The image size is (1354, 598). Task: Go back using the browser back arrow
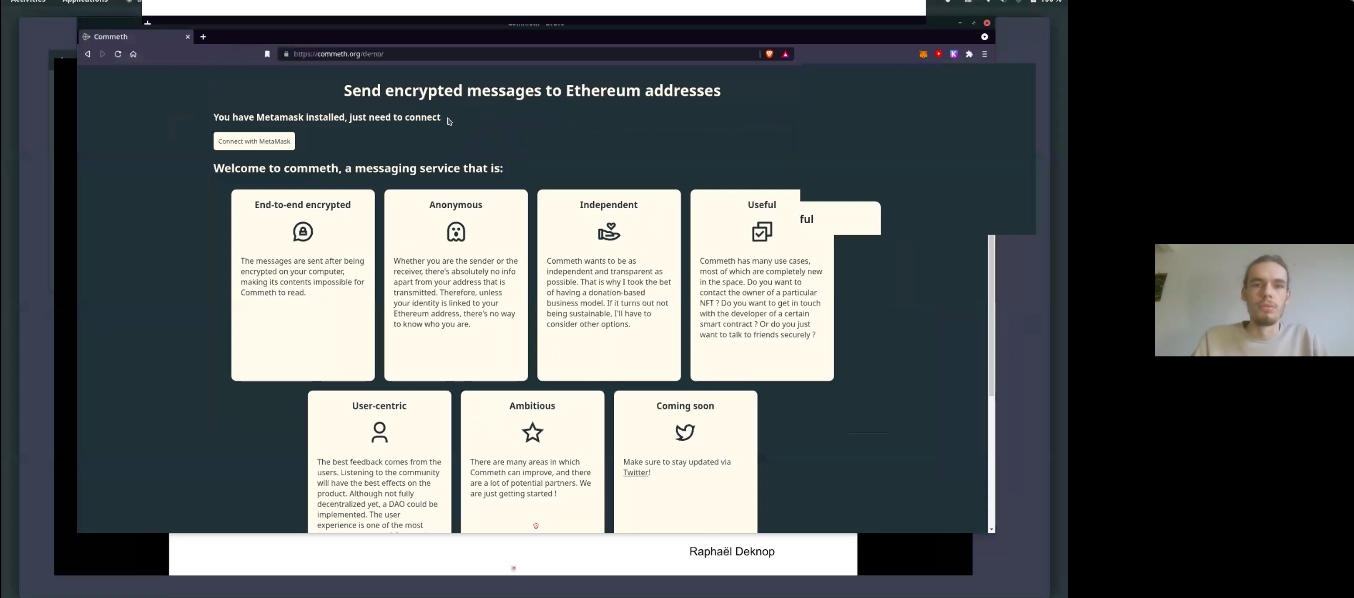tap(87, 54)
